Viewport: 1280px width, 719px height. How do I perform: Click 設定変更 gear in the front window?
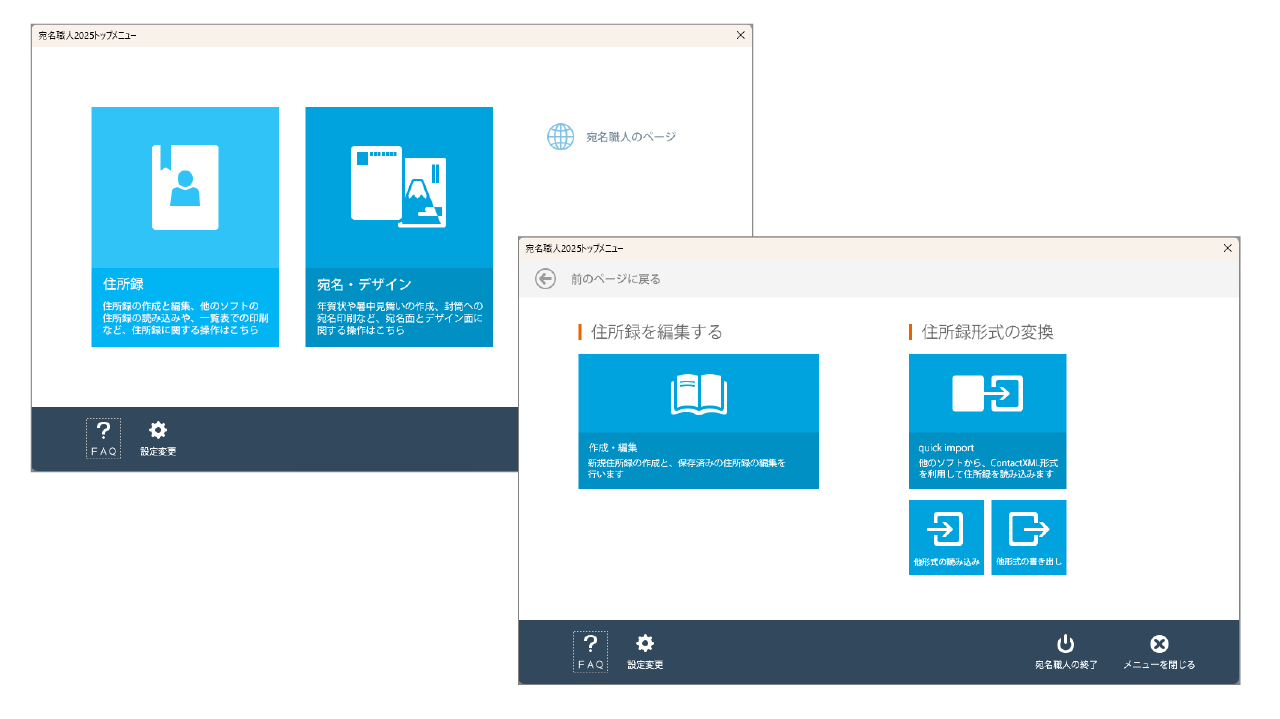coord(645,651)
